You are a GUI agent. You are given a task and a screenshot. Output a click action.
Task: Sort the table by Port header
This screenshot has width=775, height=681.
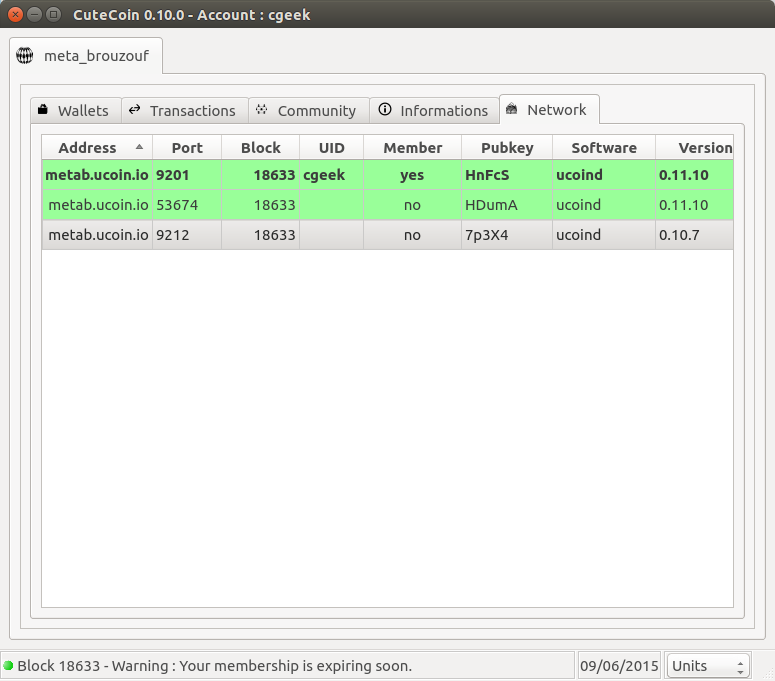click(187, 147)
